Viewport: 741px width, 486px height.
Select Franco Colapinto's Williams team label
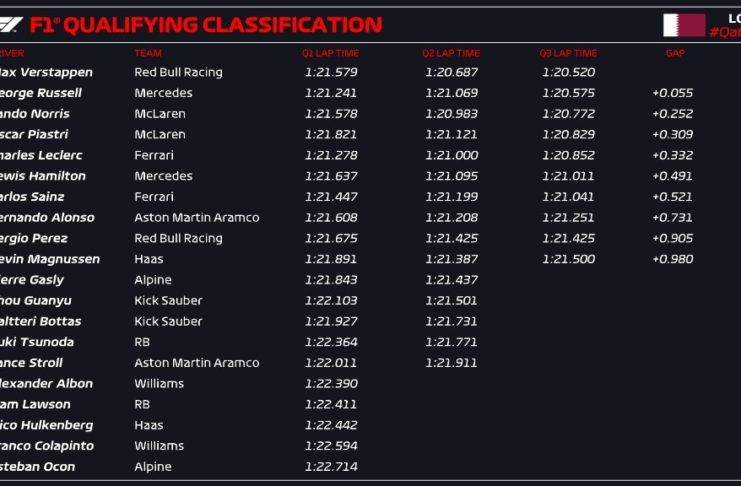click(159, 446)
